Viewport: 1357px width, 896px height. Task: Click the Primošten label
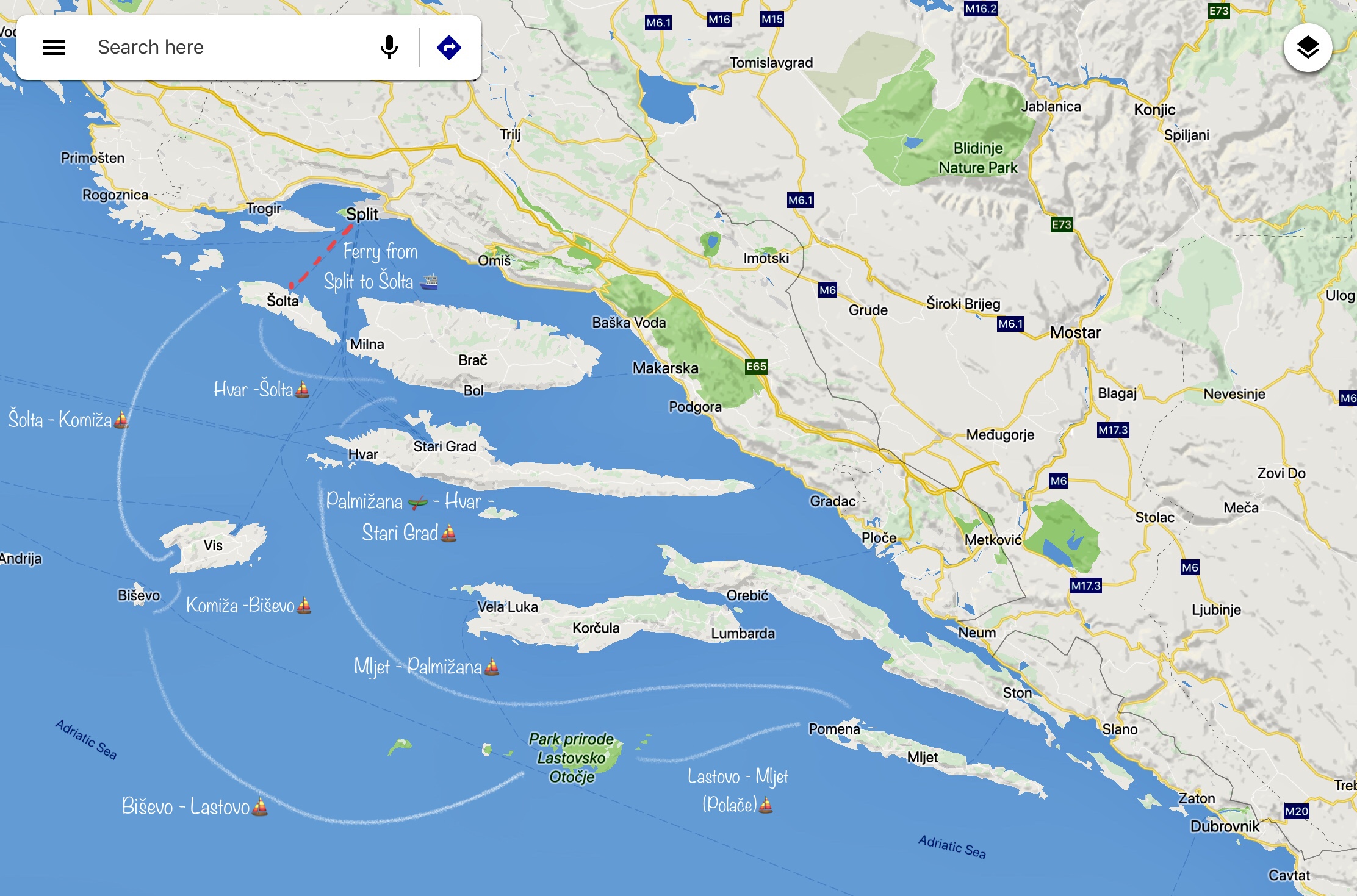pyautogui.click(x=93, y=158)
